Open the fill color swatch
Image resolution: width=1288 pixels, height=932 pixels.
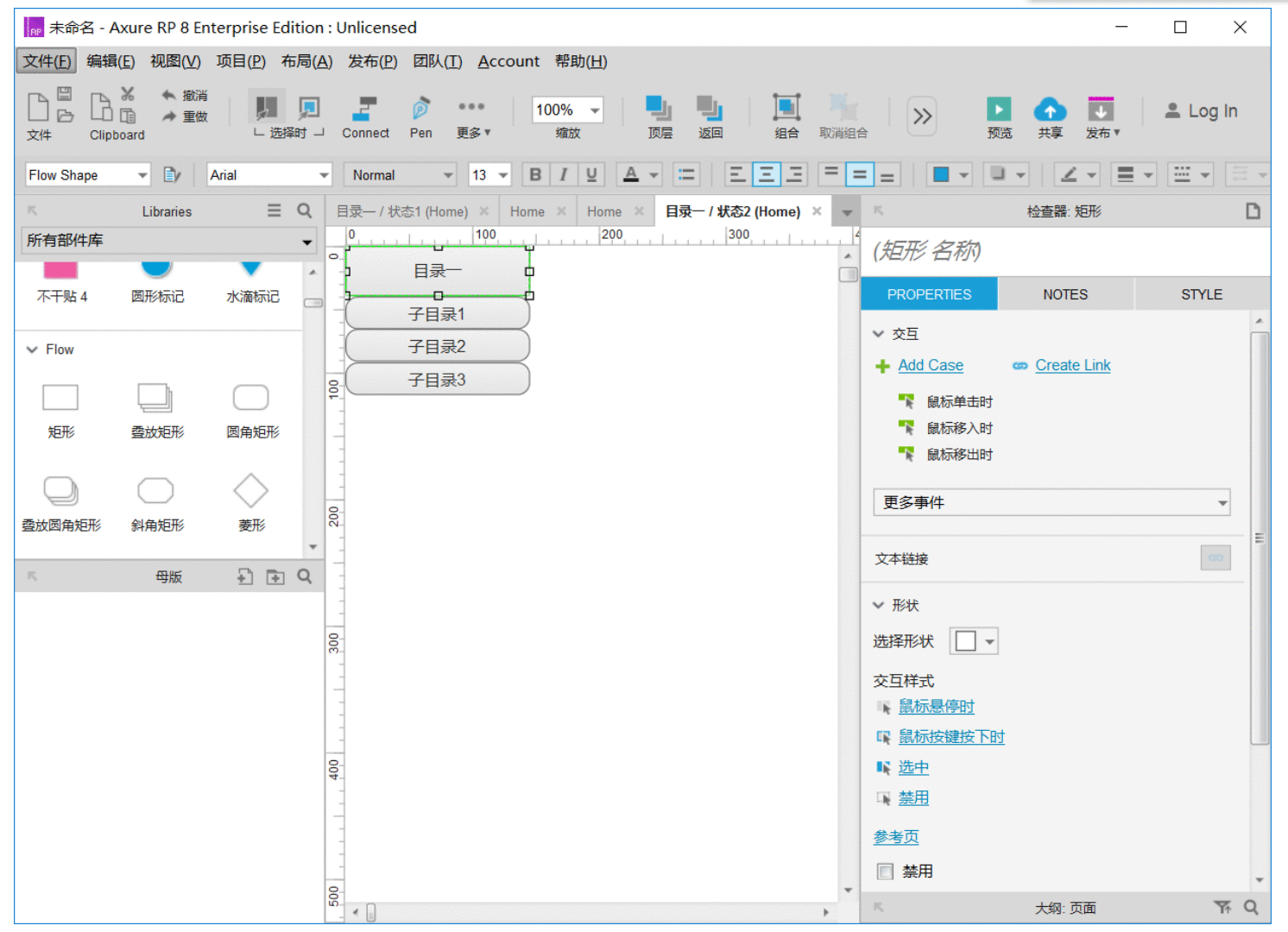pos(941,174)
